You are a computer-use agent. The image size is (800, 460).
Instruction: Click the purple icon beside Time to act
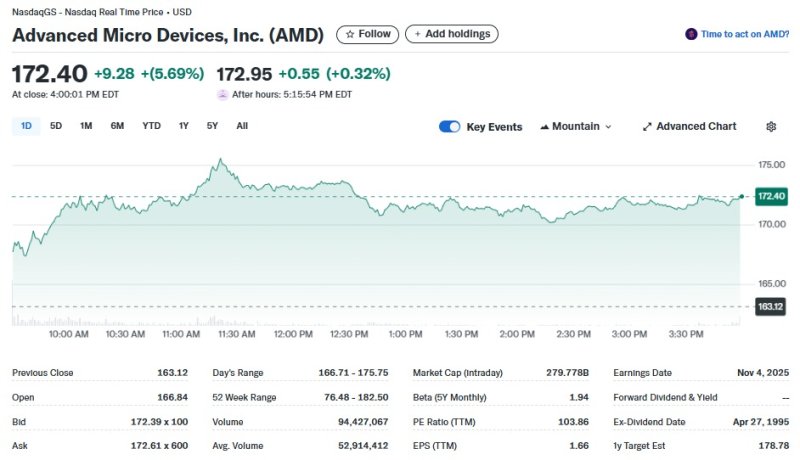(691, 34)
